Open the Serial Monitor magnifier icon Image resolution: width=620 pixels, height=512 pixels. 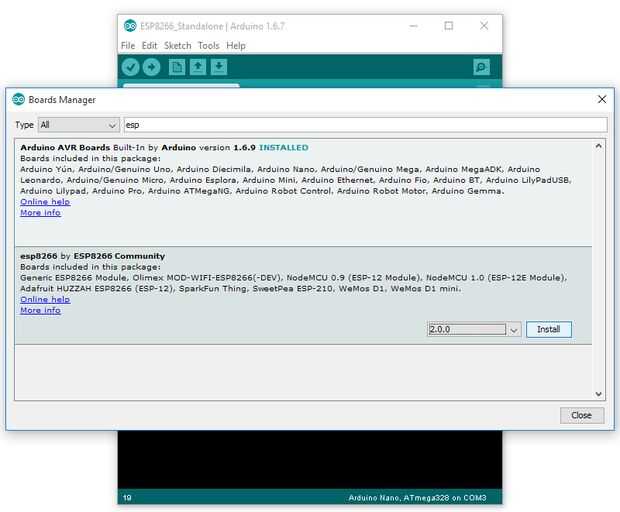pyautogui.click(x=482, y=67)
